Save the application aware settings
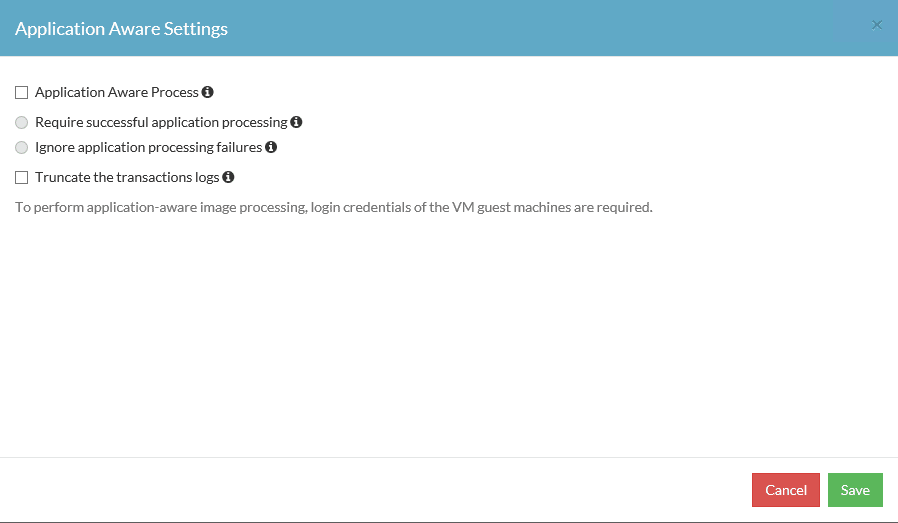Image resolution: width=898 pixels, height=523 pixels. pos(855,490)
